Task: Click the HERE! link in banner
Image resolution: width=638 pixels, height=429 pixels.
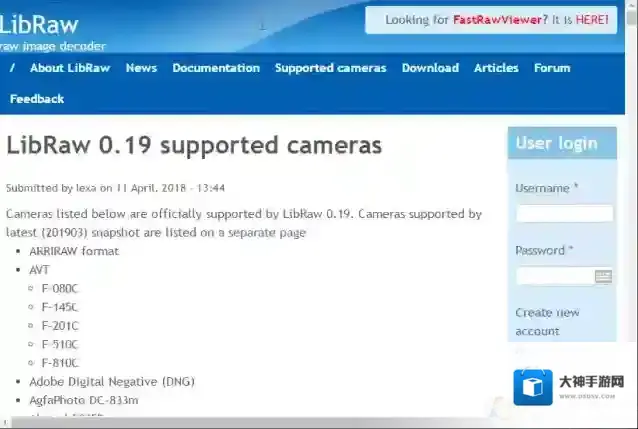Action: click(x=592, y=20)
